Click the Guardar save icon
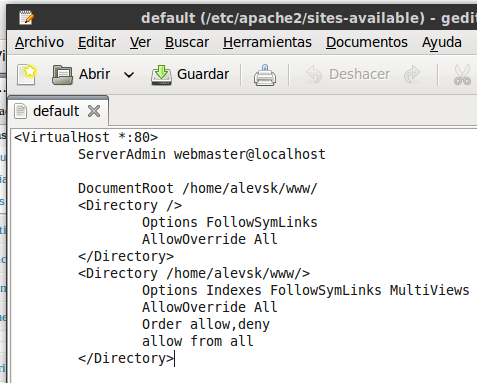Viewport: 477px width, 383px height. (x=161, y=75)
